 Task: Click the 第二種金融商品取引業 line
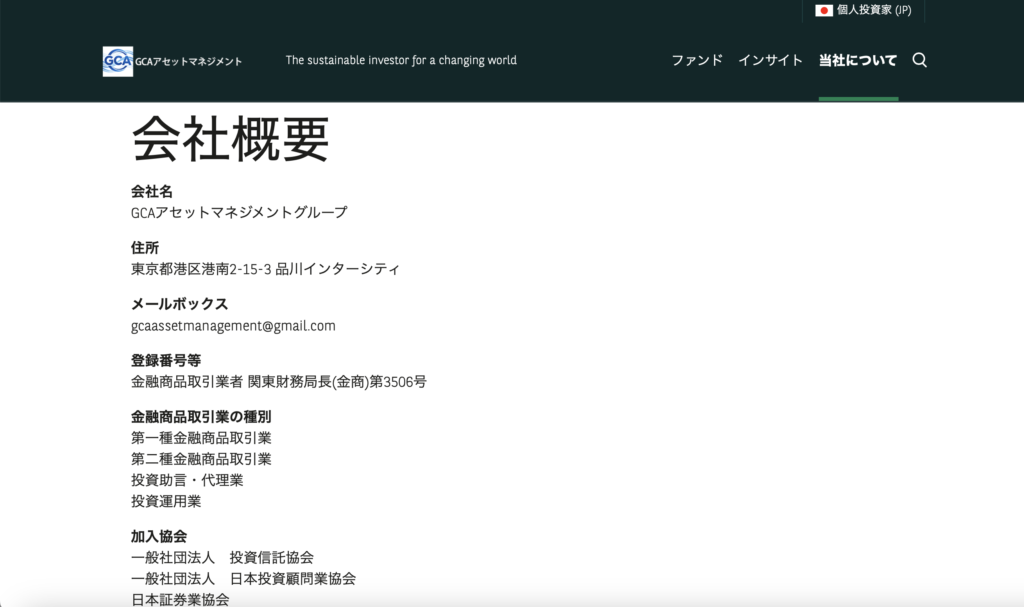201,459
